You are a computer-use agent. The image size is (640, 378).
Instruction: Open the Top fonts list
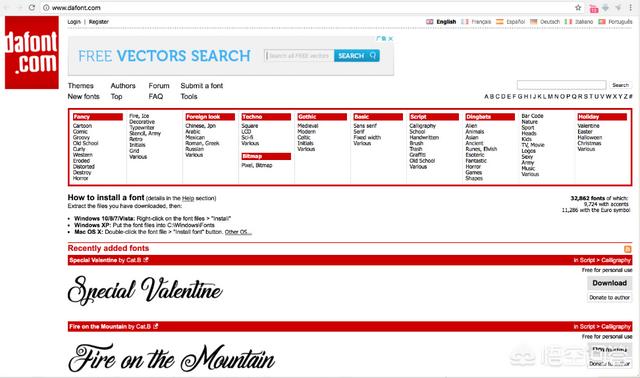116,97
